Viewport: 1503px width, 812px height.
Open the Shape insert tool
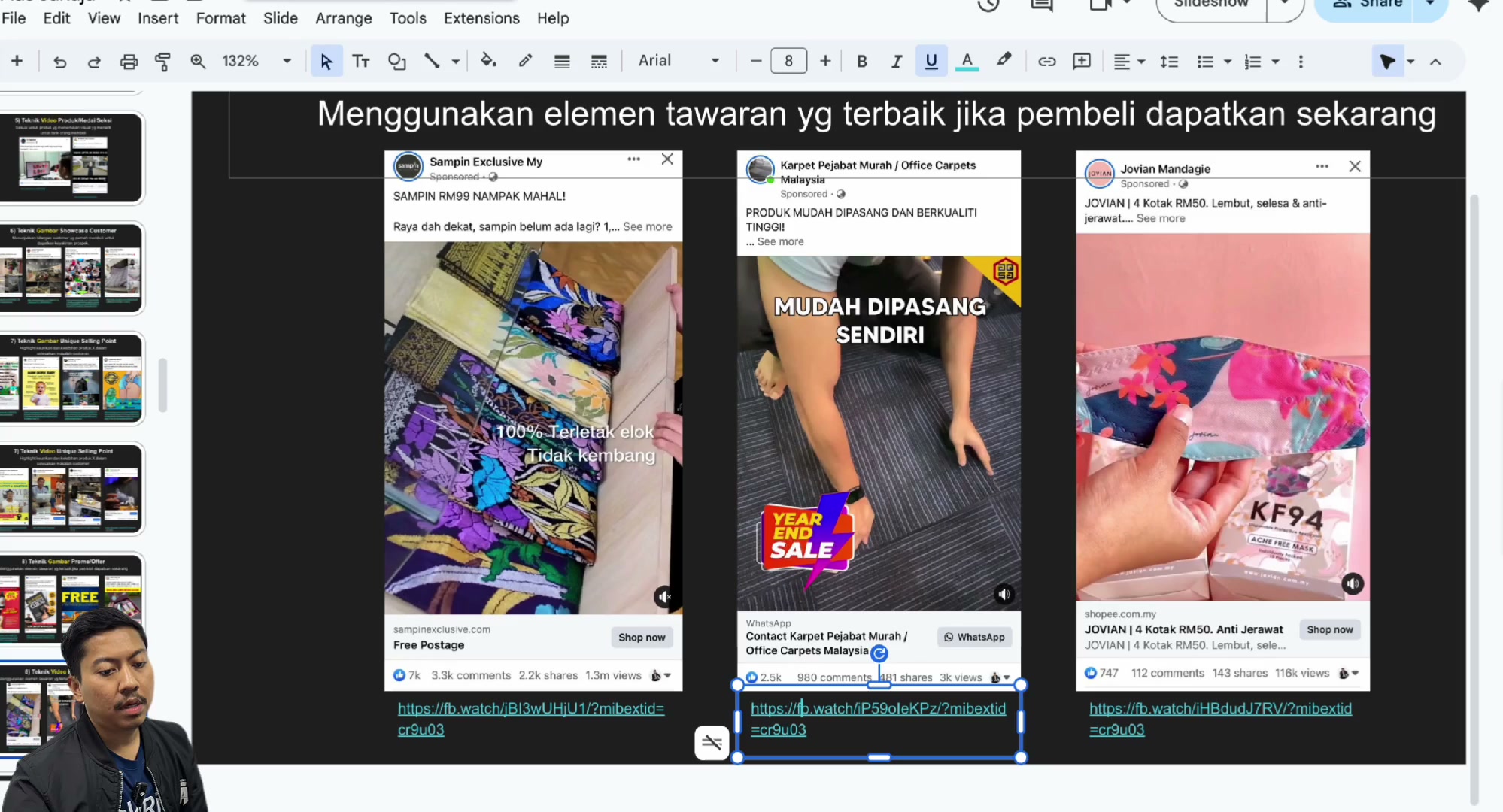(396, 62)
